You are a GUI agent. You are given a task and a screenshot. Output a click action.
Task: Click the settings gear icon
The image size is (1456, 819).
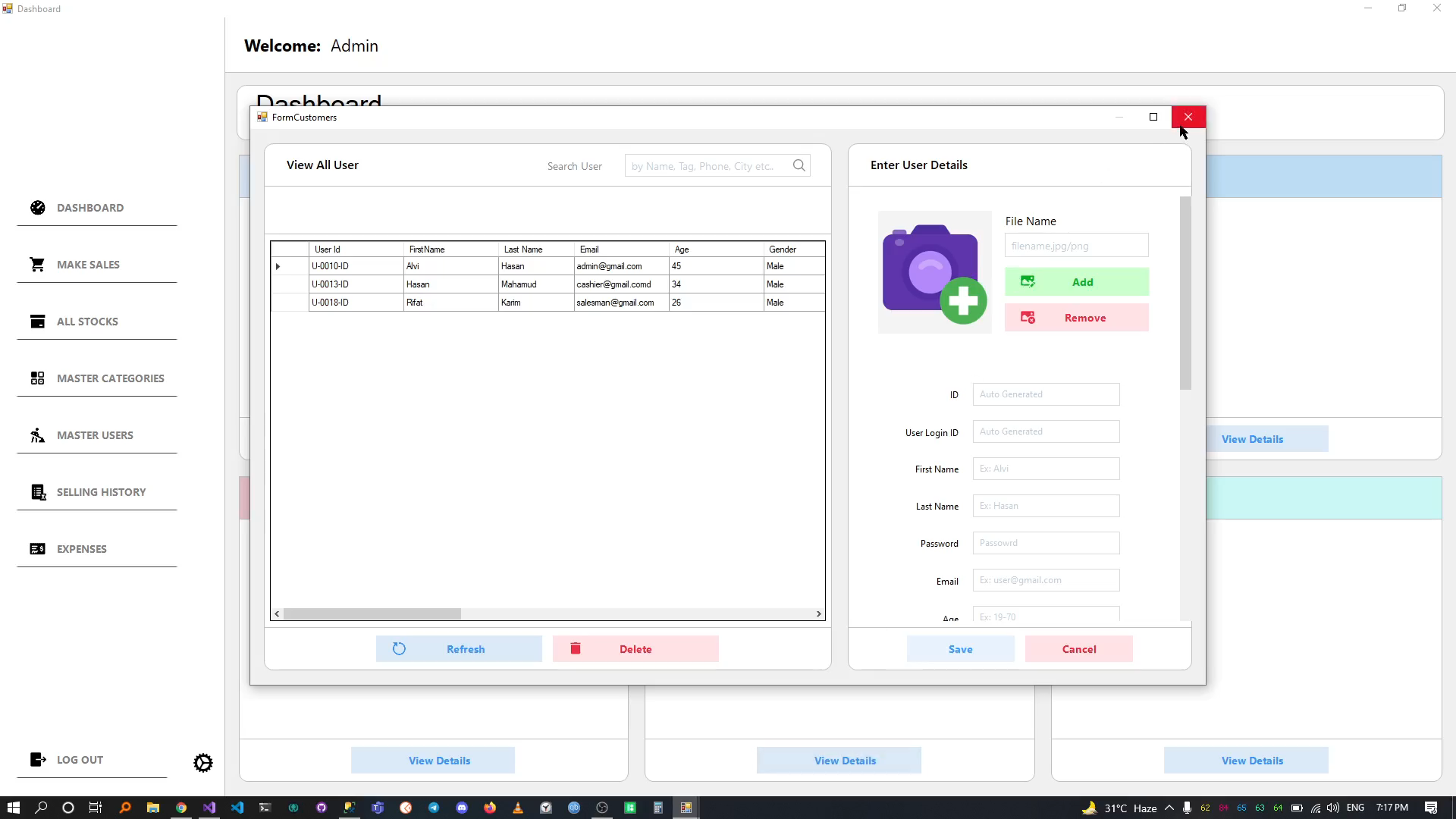[x=202, y=763]
